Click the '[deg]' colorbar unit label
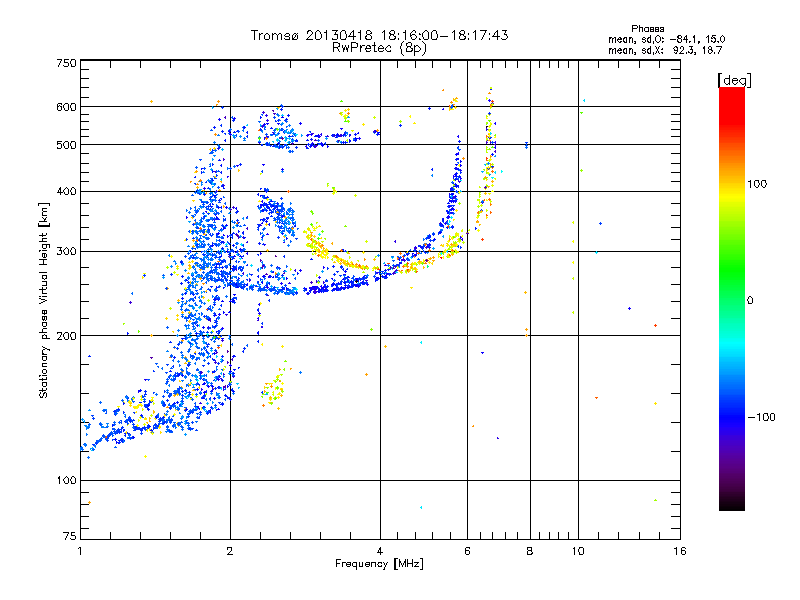The height and width of the screenshot is (600, 800). click(734, 81)
